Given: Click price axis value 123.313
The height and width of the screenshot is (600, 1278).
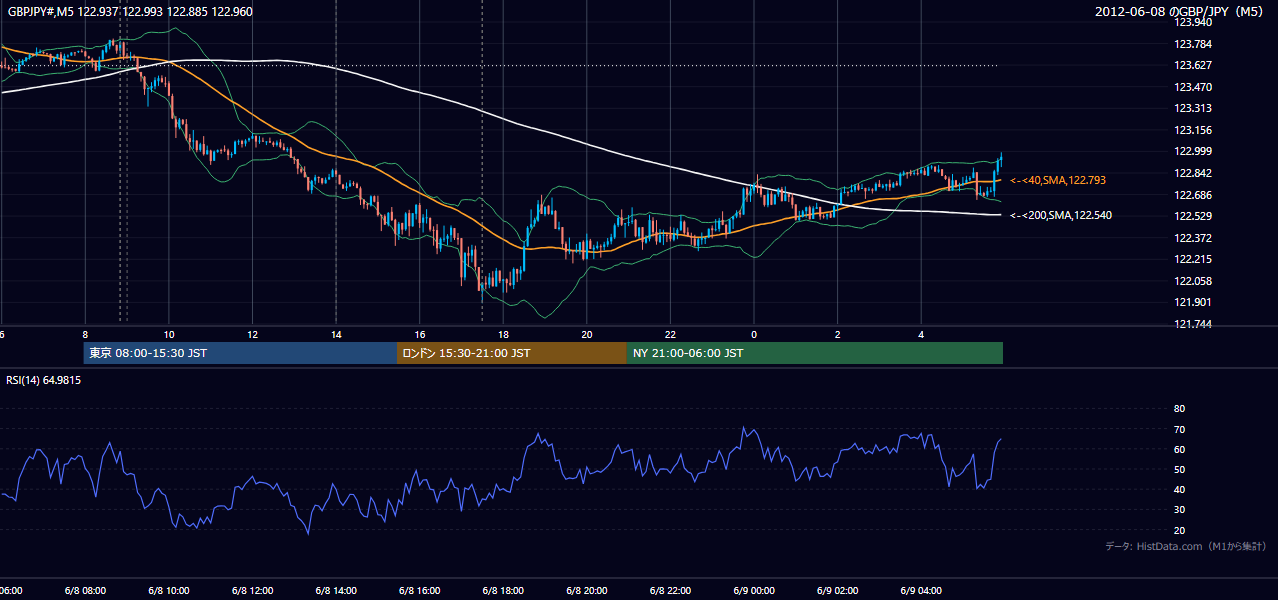Looking at the screenshot, I should click(1192, 108).
